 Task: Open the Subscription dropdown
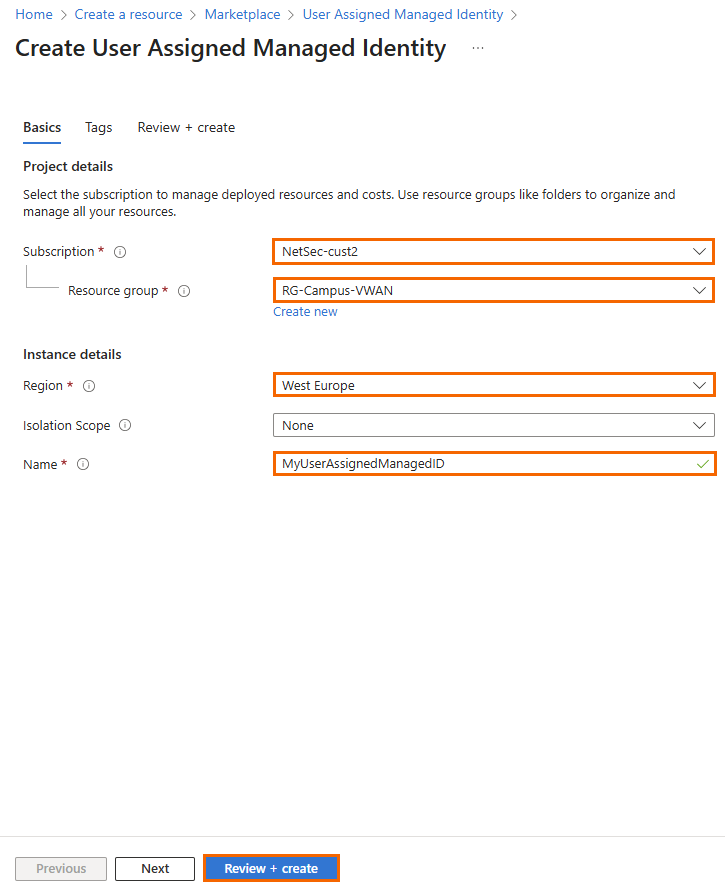700,251
